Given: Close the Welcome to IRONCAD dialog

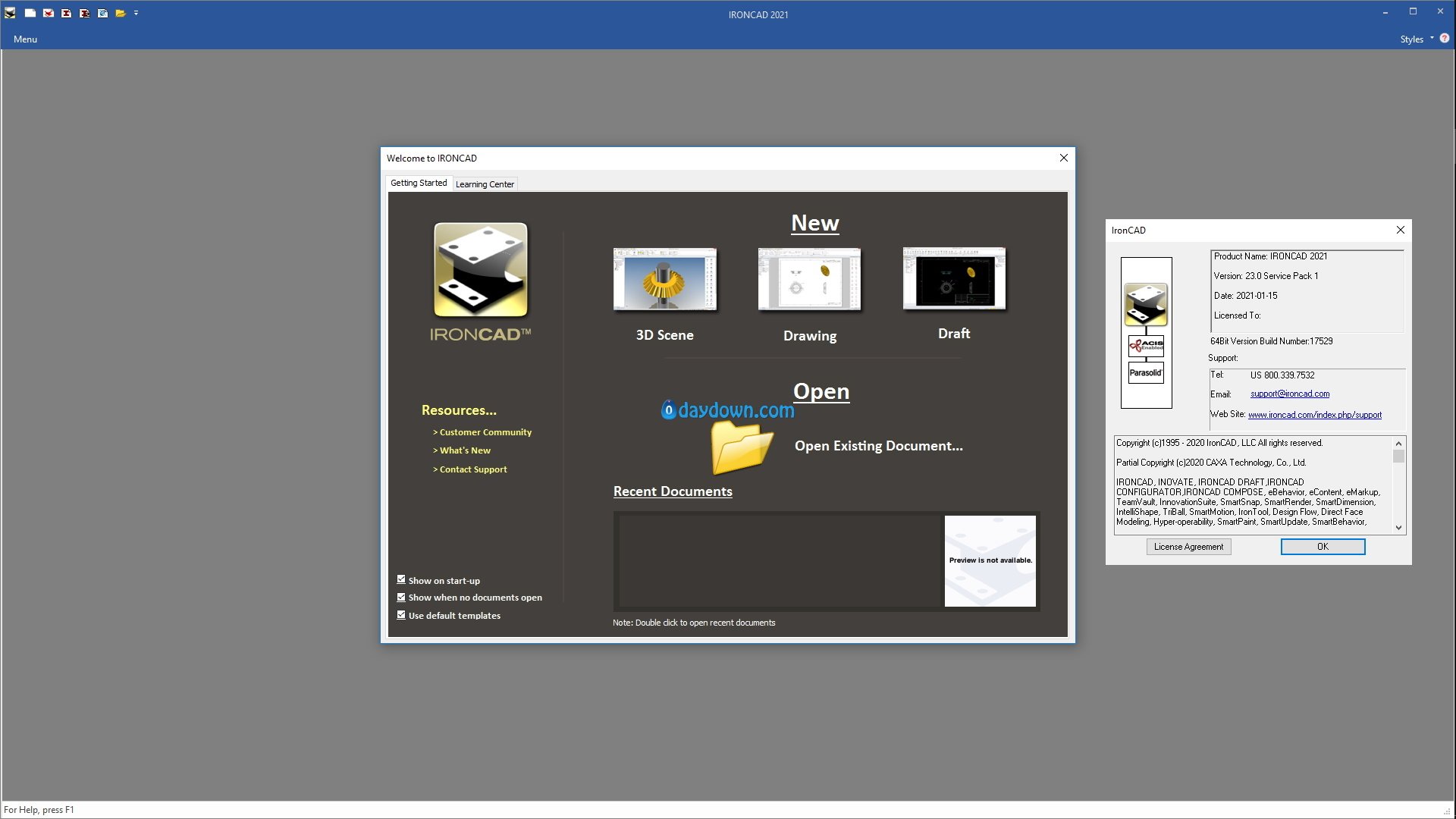Looking at the screenshot, I should coord(1064,158).
